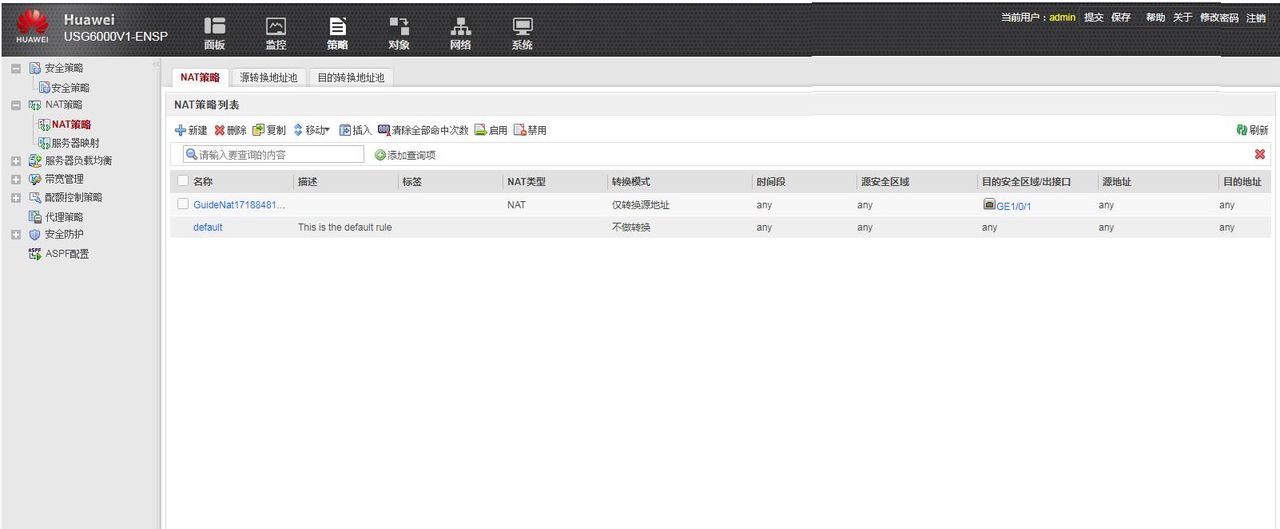Refresh the NAT policy list via 刷新
The image size is (1280, 529).
click(1252, 130)
